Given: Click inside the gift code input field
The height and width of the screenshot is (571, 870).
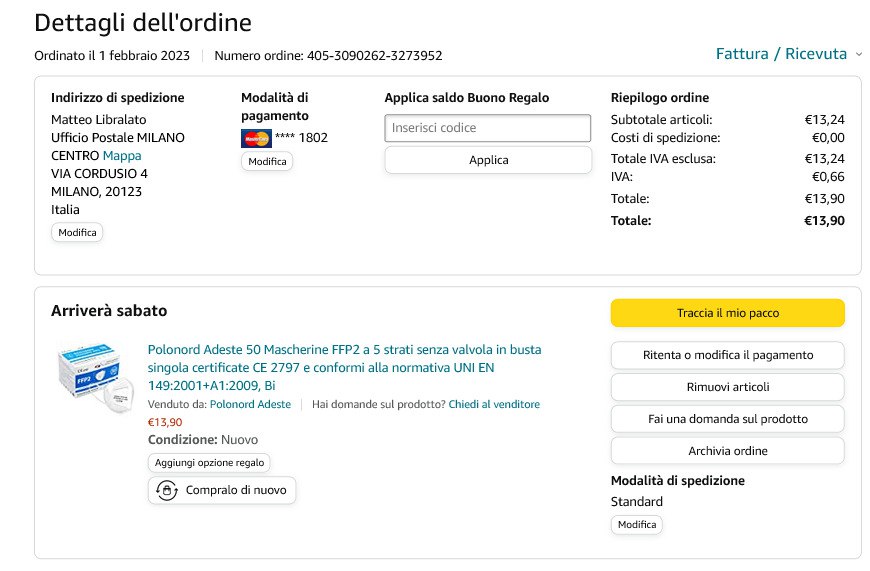Looking at the screenshot, I should 487,128.
